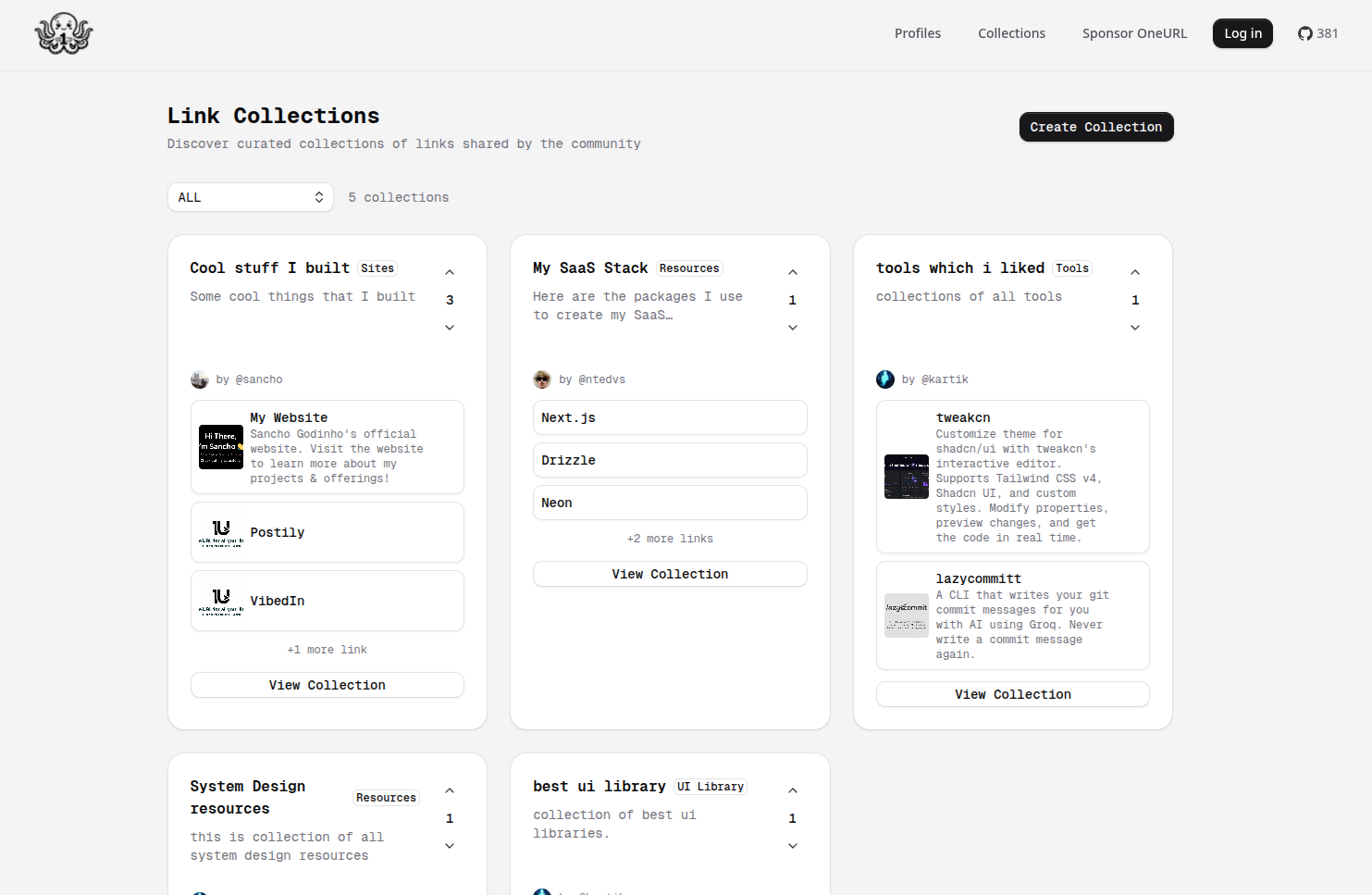1372x895 pixels.
Task: View Collection for My SaaS Stack
Action: pyautogui.click(x=670, y=574)
